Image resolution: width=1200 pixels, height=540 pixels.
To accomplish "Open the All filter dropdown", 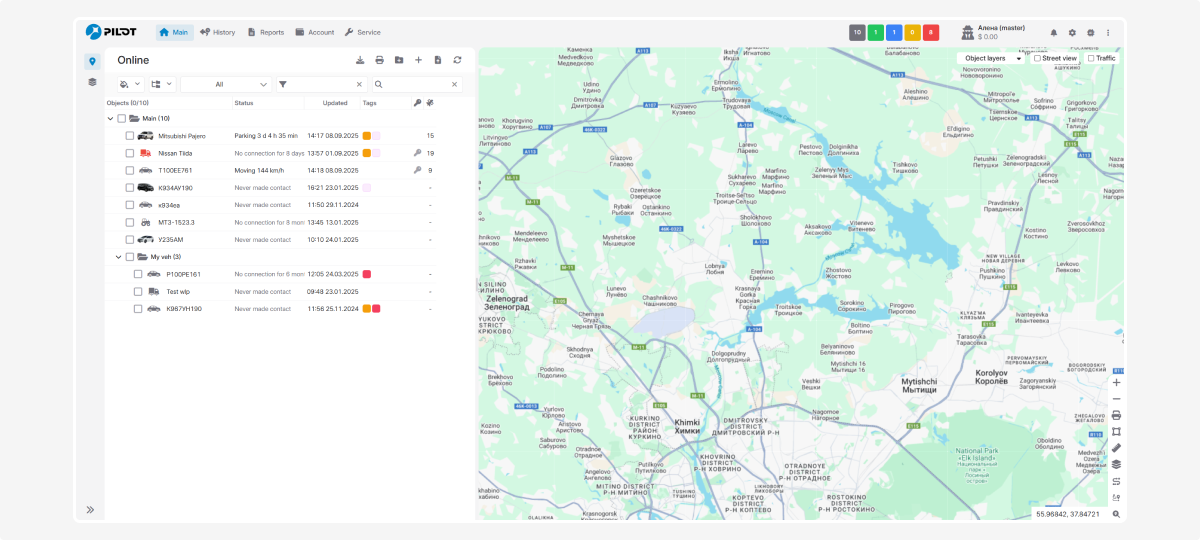I will (226, 84).
